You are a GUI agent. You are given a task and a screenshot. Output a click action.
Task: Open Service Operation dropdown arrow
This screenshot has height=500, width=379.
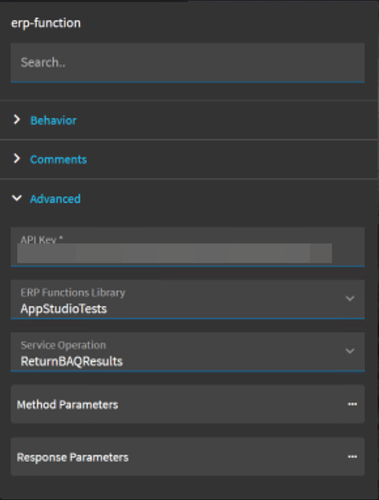point(350,351)
